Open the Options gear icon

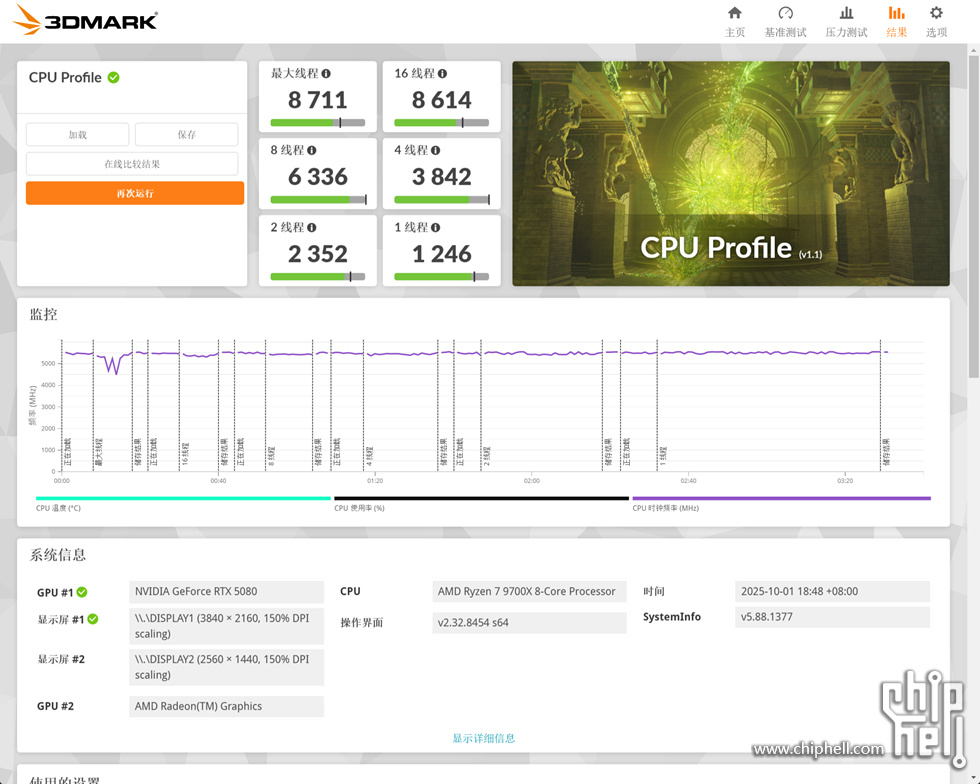936,13
